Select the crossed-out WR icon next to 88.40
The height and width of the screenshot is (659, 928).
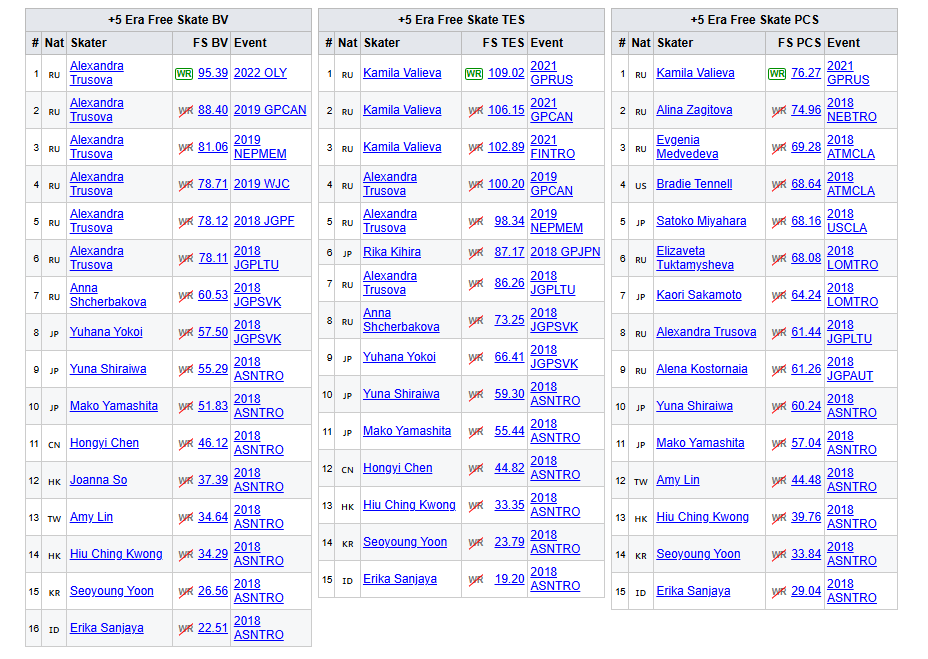pyautogui.click(x=185, y=110)
